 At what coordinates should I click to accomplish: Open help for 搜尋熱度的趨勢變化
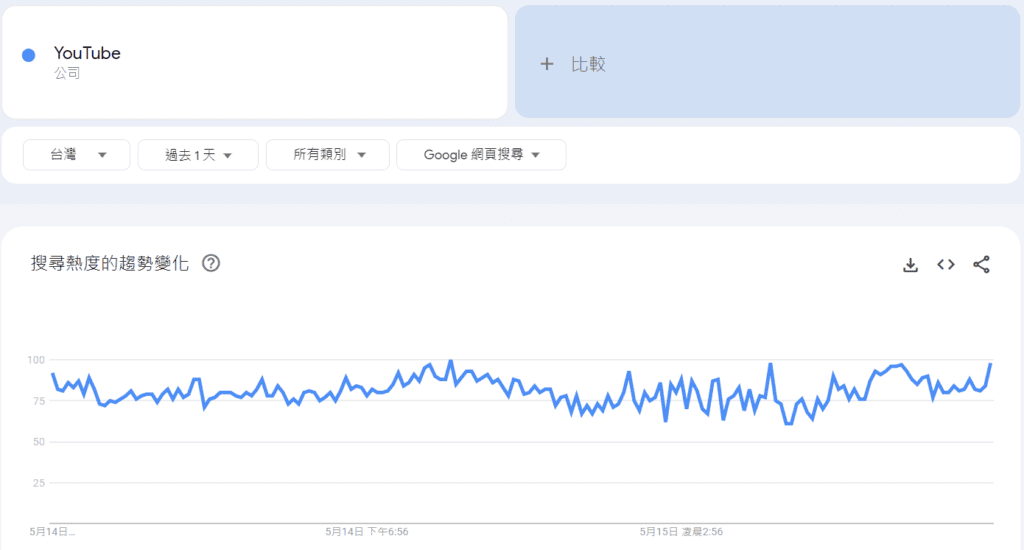tap(211, 263)
